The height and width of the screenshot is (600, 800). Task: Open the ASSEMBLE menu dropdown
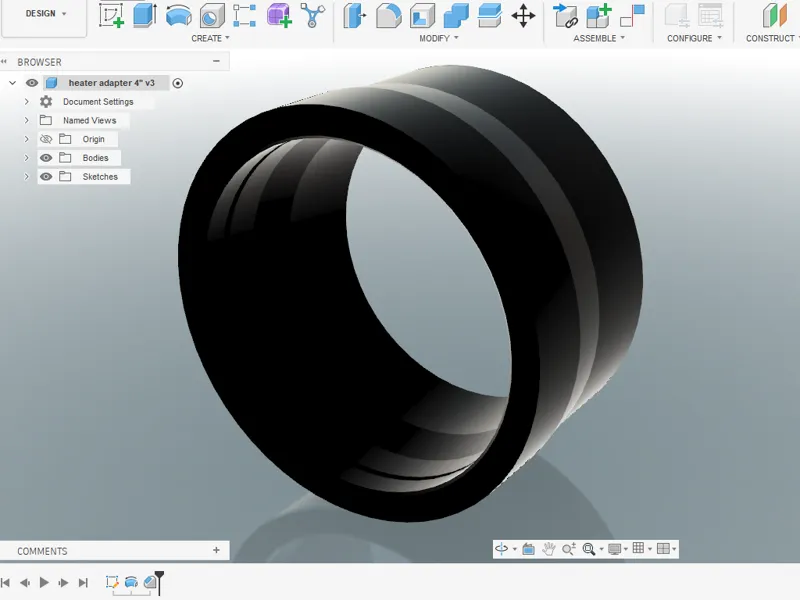599,38
